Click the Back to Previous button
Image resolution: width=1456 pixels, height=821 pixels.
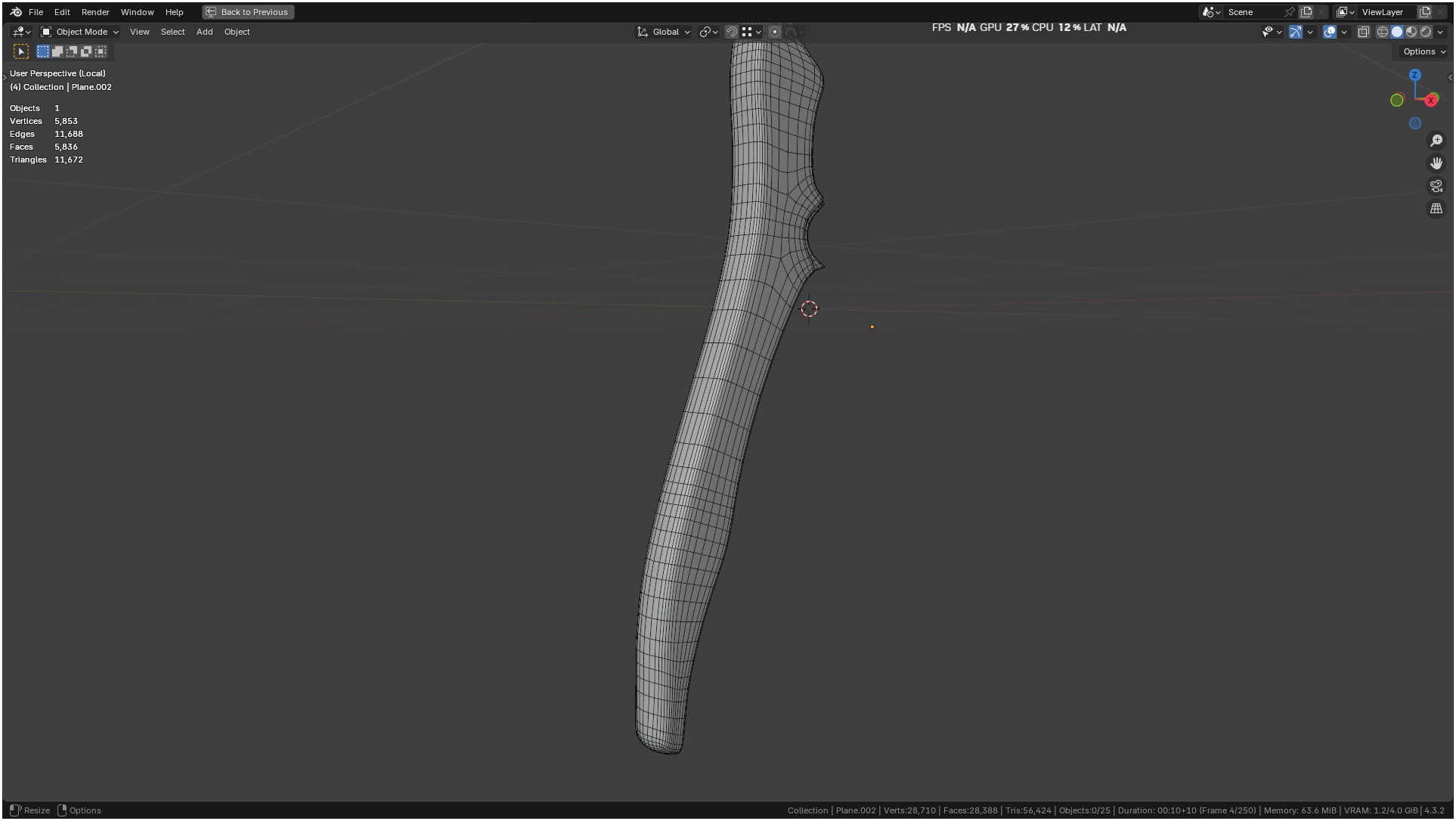click(248, 12)
